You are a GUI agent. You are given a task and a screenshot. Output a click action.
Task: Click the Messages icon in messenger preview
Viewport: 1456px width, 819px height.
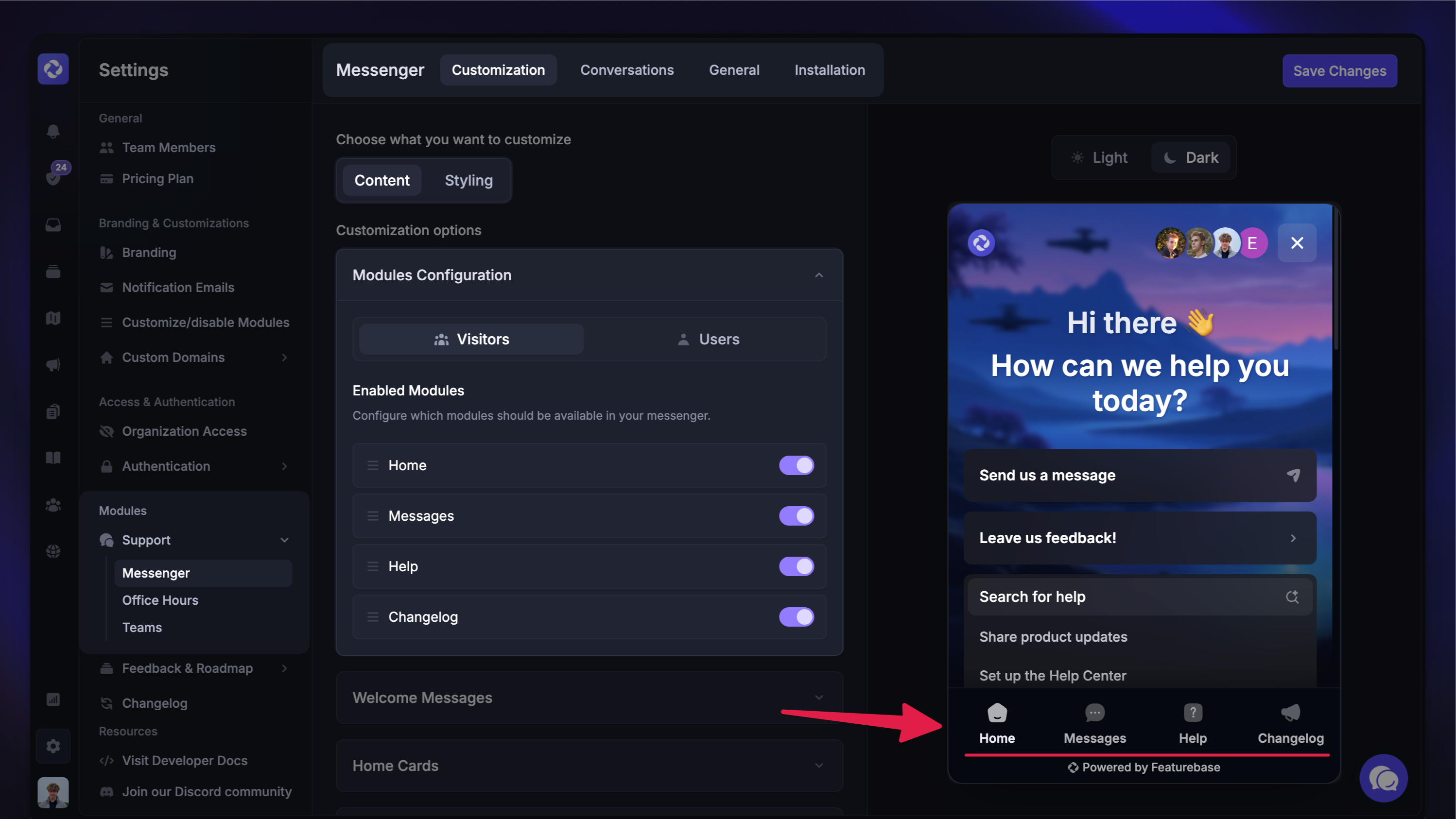[x=1094, y=714]
